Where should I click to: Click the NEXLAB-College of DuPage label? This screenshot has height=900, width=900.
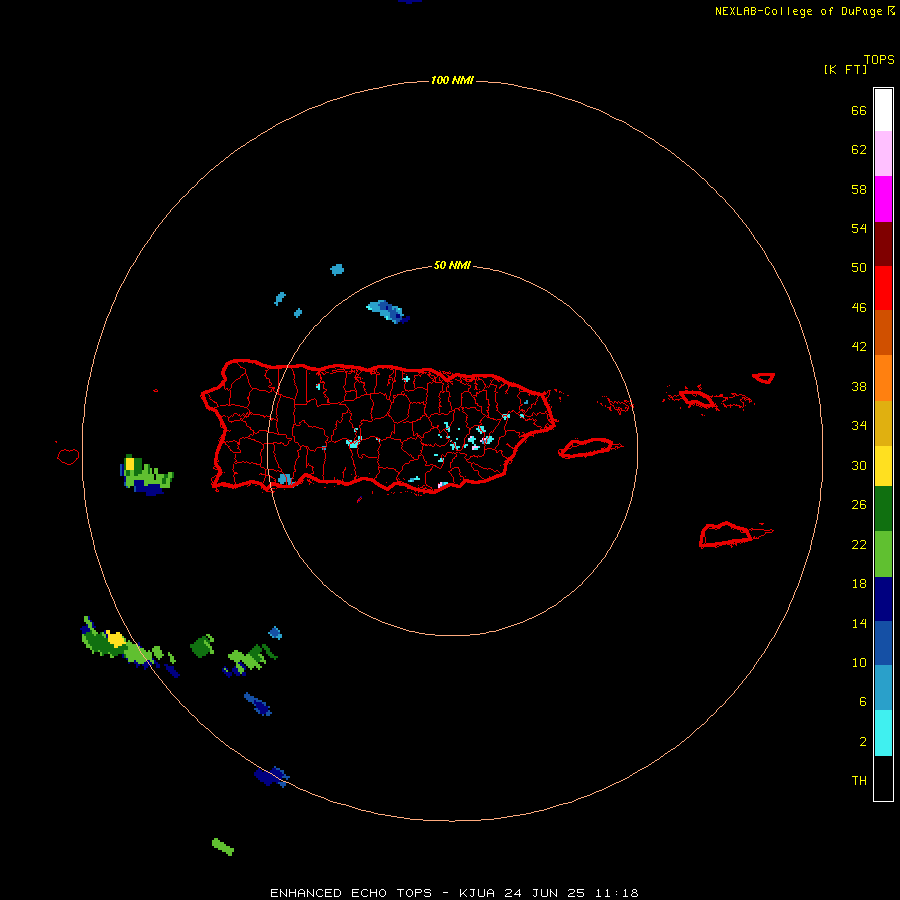[804, 11]
